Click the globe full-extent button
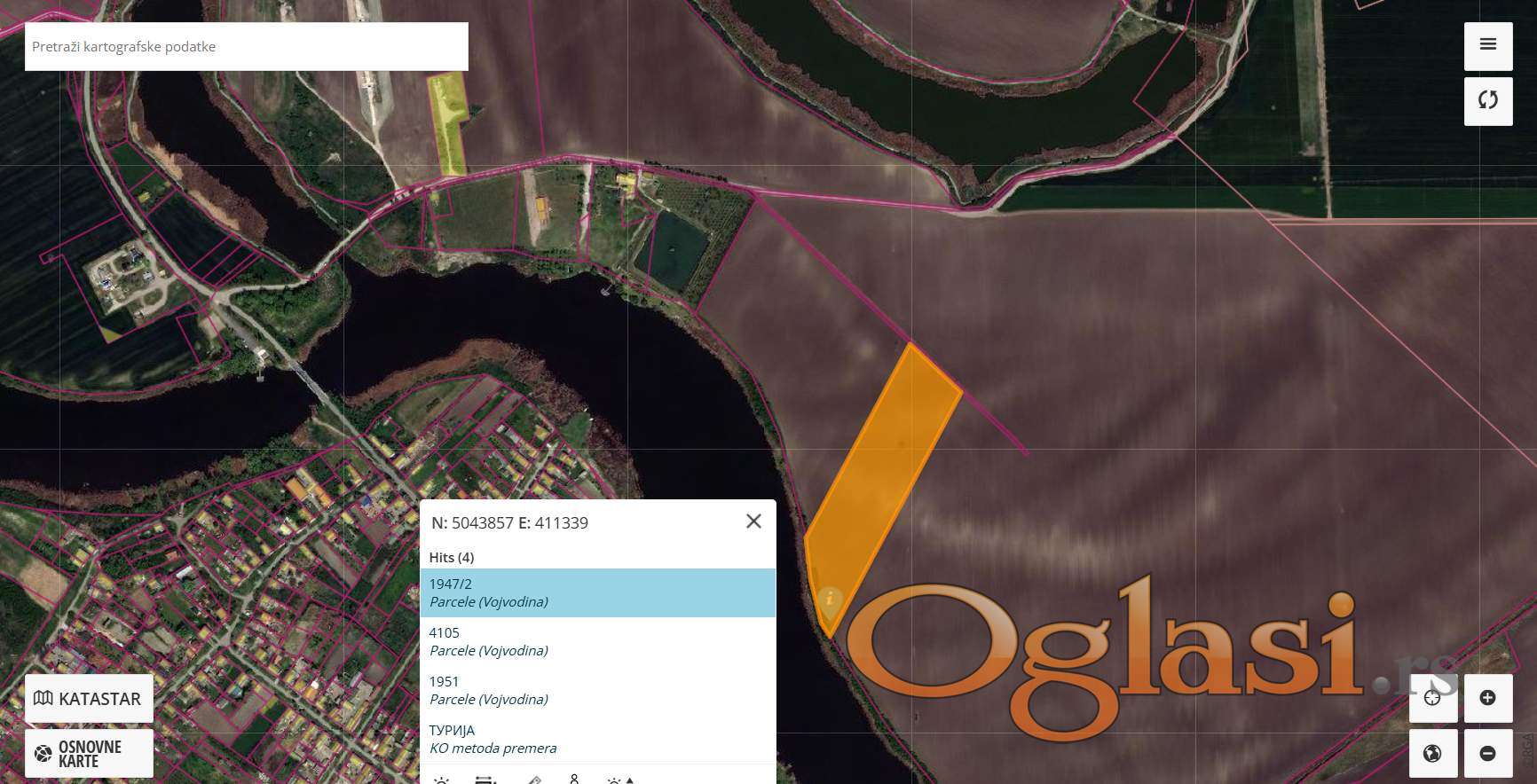 click(x=1432, y=753)
